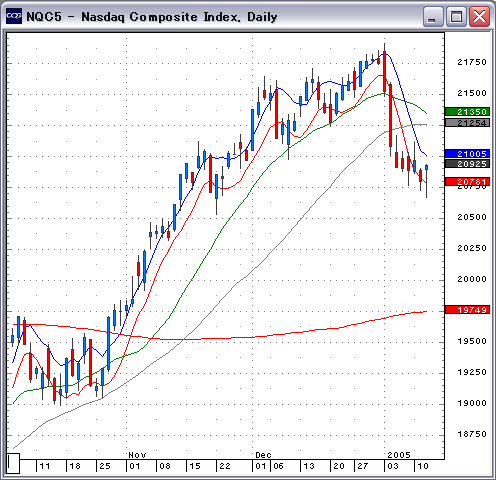Image resolution: width=496 pixels, height=480 pixels.
Task: Click the 22 date marker on time axis
Action: coord(225,466)
